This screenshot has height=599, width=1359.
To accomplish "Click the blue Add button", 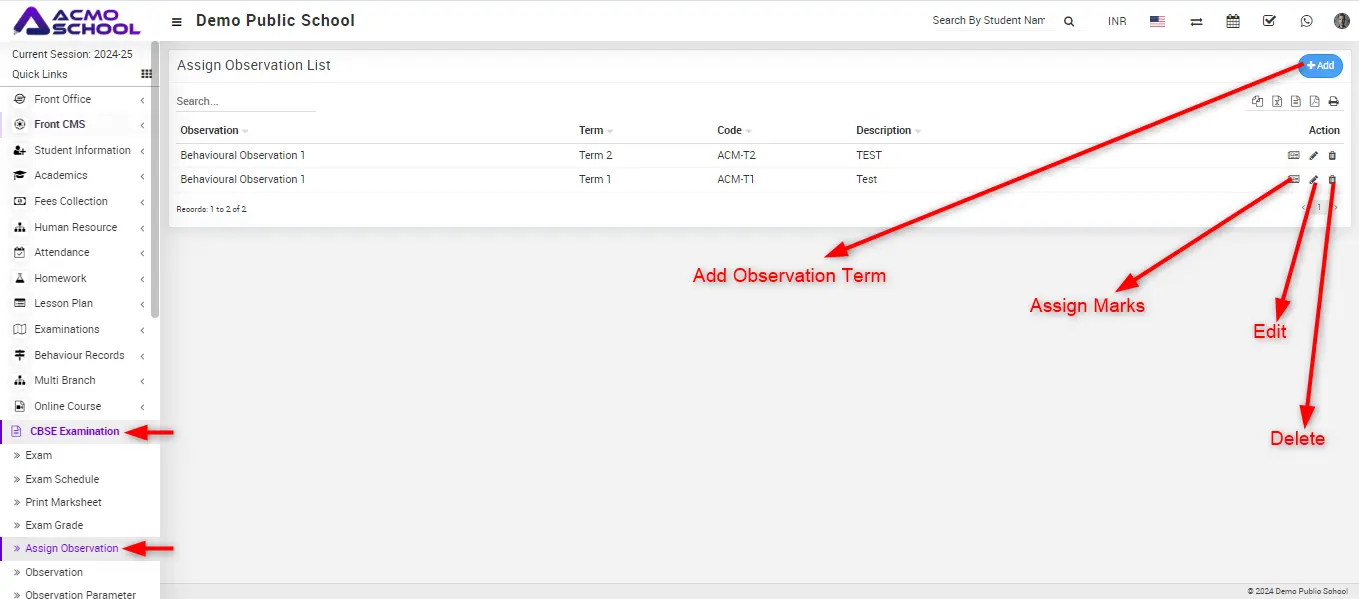I will tap(1320, 66).
